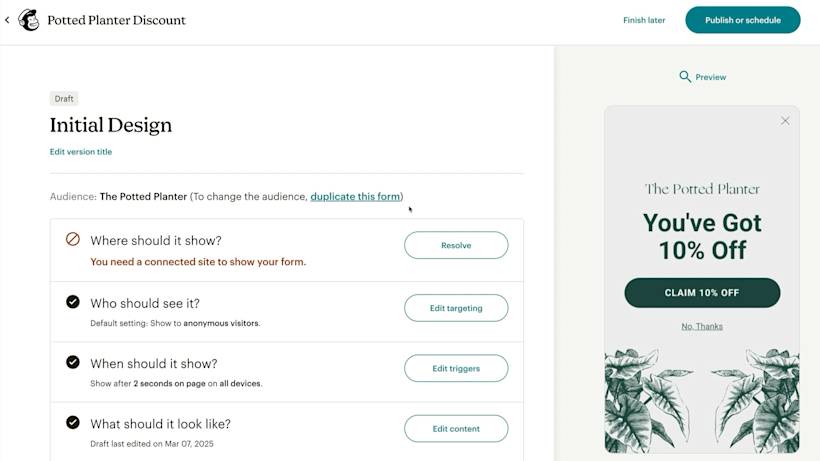Image resolution: width=820 pixels, height=461 pixels.
Task: Click the Preview label text
Action: [x=711, y=77]
